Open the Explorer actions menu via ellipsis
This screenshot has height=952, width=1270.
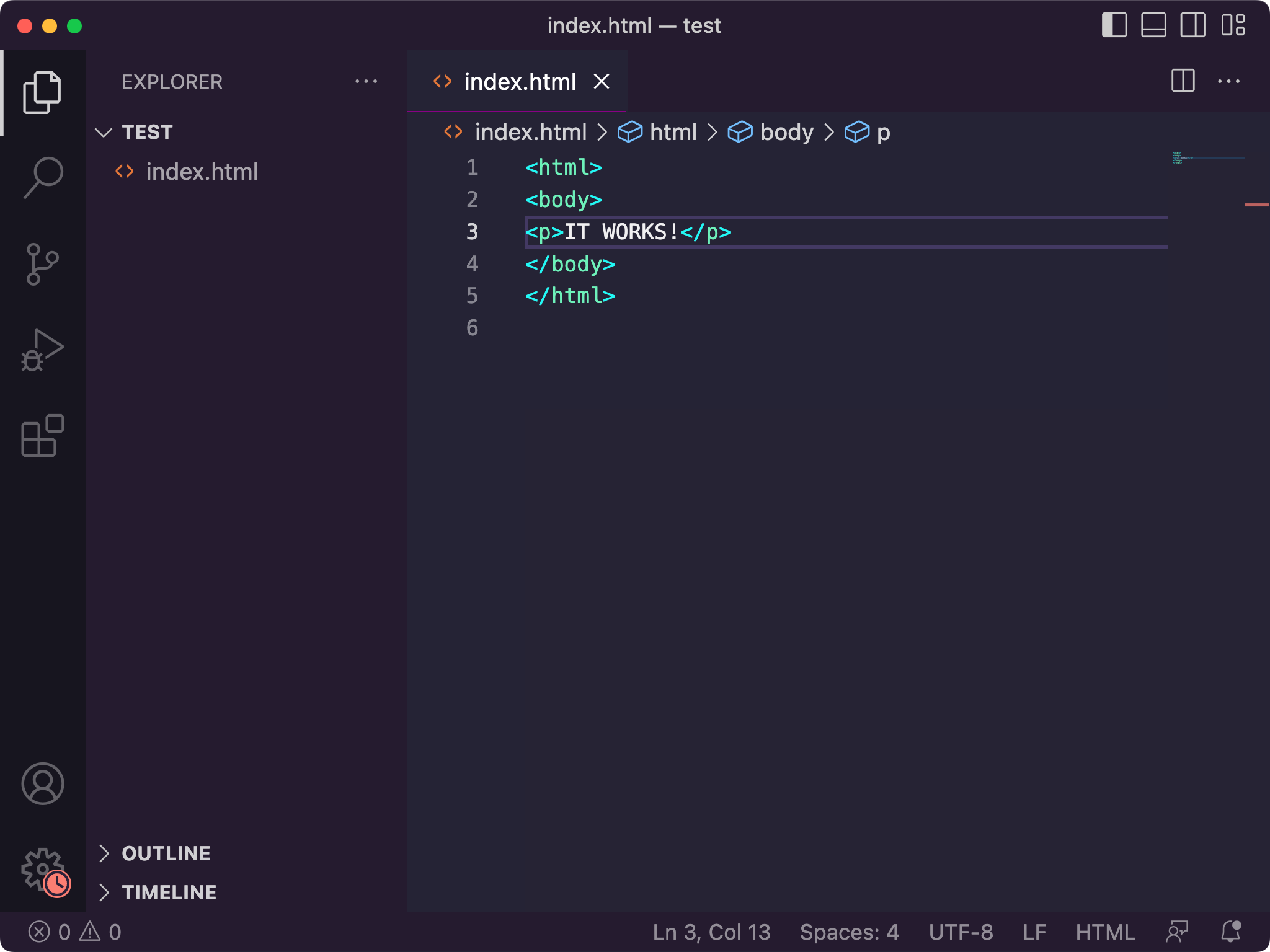(367, 81)
